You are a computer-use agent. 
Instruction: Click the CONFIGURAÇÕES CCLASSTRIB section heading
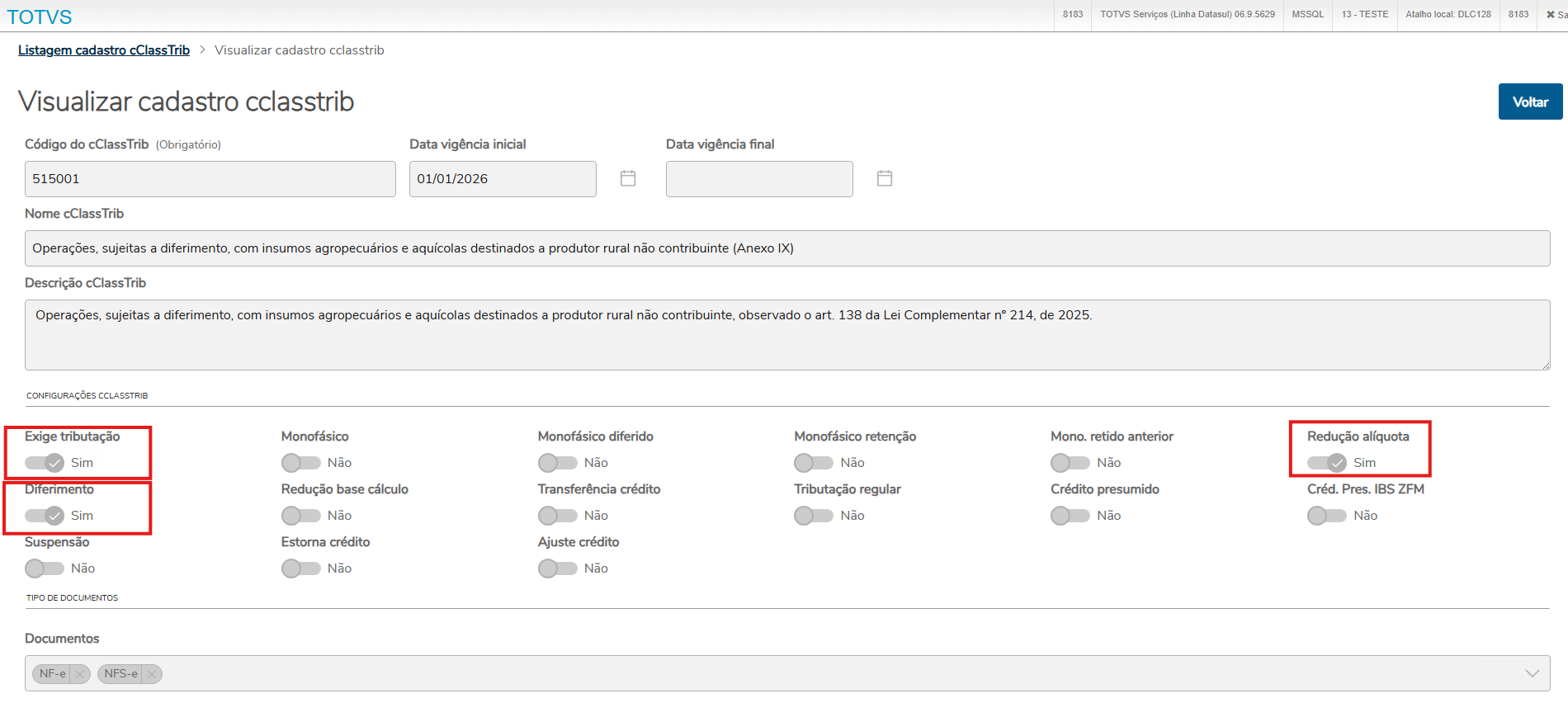tap(87, 396)
